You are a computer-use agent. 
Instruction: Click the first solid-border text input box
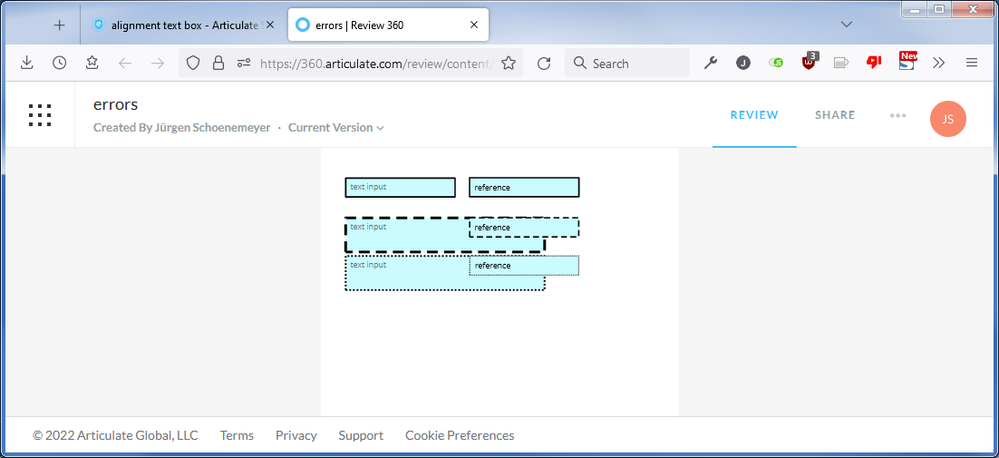400,187
